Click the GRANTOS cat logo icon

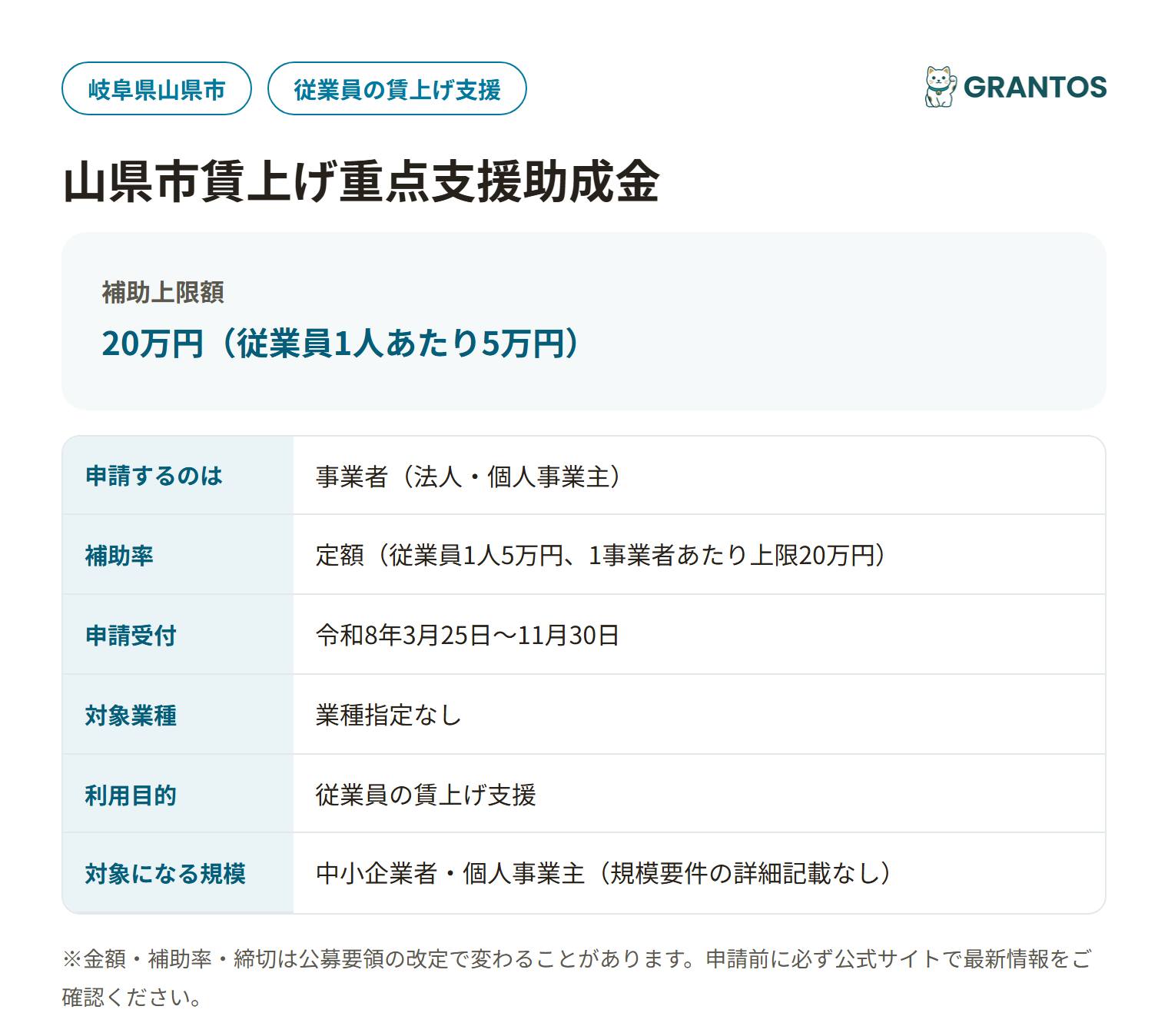(x=941, y=87)
